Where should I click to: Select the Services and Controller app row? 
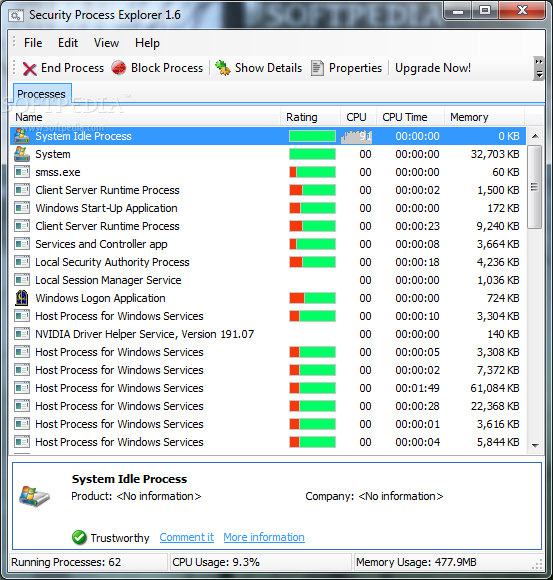pyautogui.click(x=268, y=244)
